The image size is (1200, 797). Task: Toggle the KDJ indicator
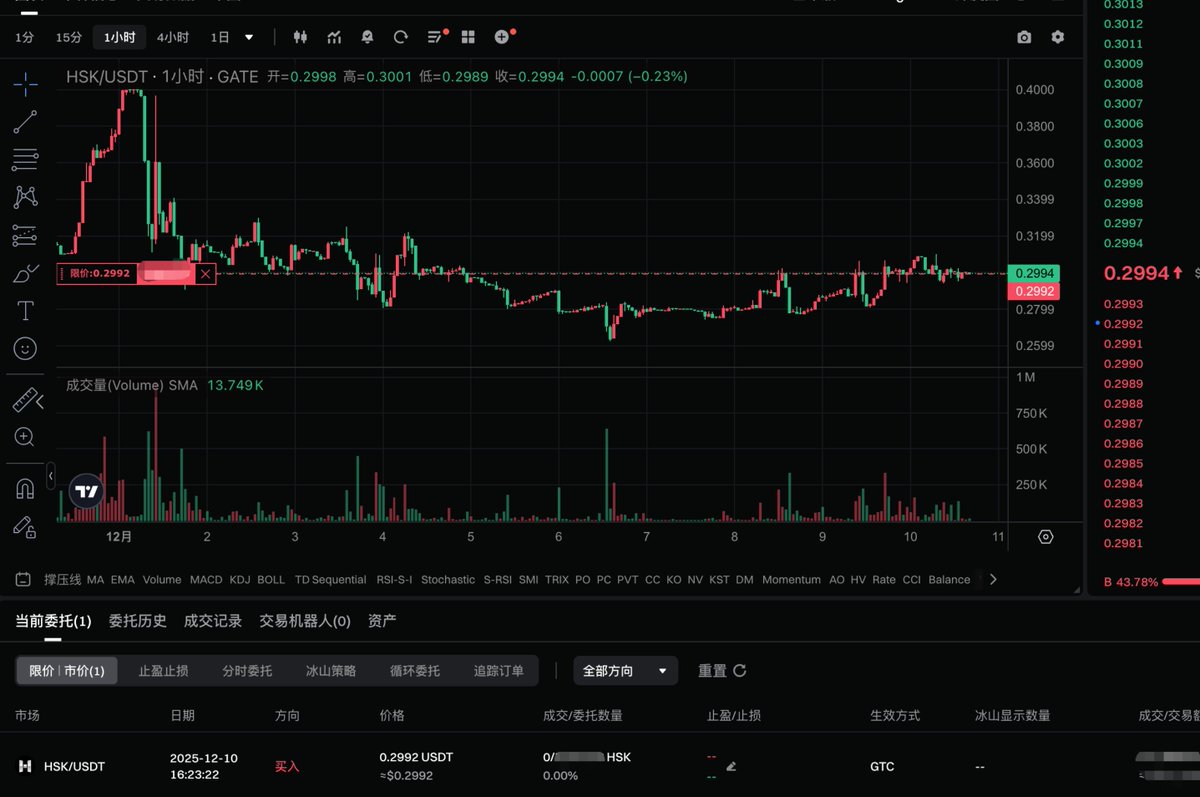[240, 580]
